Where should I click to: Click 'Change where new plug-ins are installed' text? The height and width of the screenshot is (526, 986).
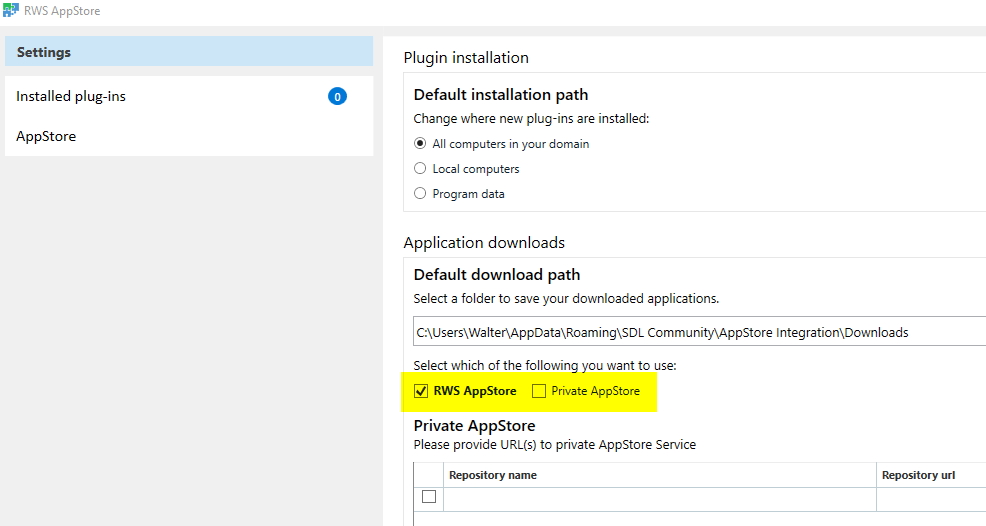[531, 119]
